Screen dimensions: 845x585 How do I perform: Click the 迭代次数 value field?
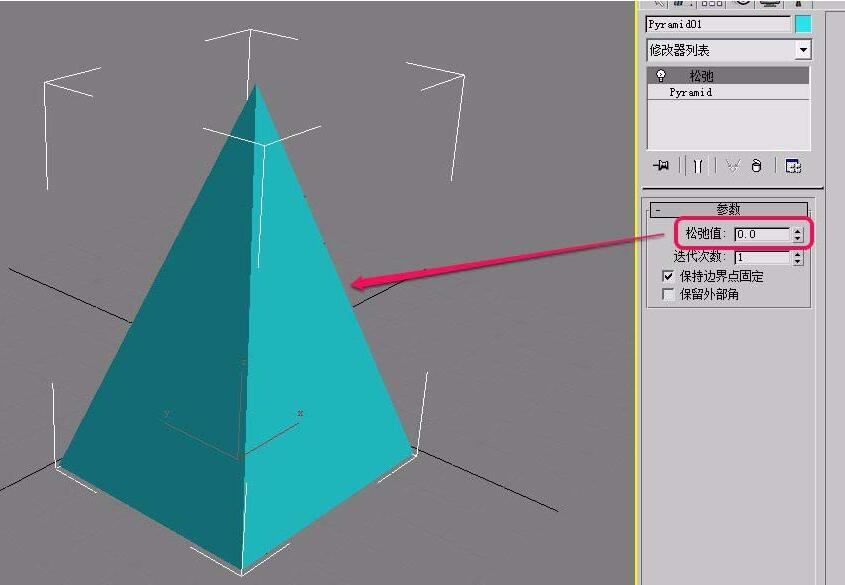coord(762,257)
